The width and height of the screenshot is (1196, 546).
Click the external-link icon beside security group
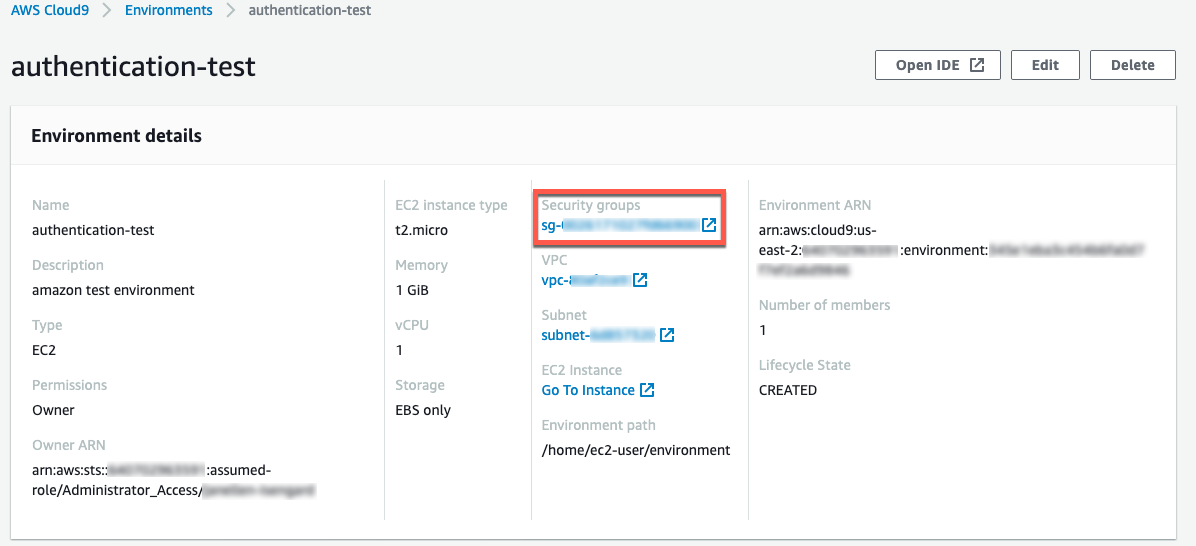[x=709, y=225]
